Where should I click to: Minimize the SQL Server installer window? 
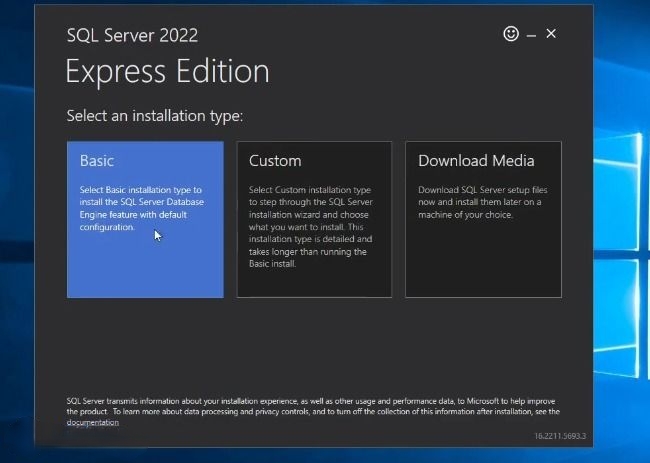531,36
